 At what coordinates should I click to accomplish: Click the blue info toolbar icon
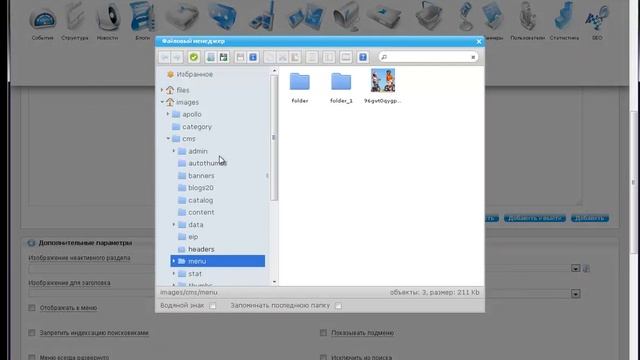tap(253, 57)
